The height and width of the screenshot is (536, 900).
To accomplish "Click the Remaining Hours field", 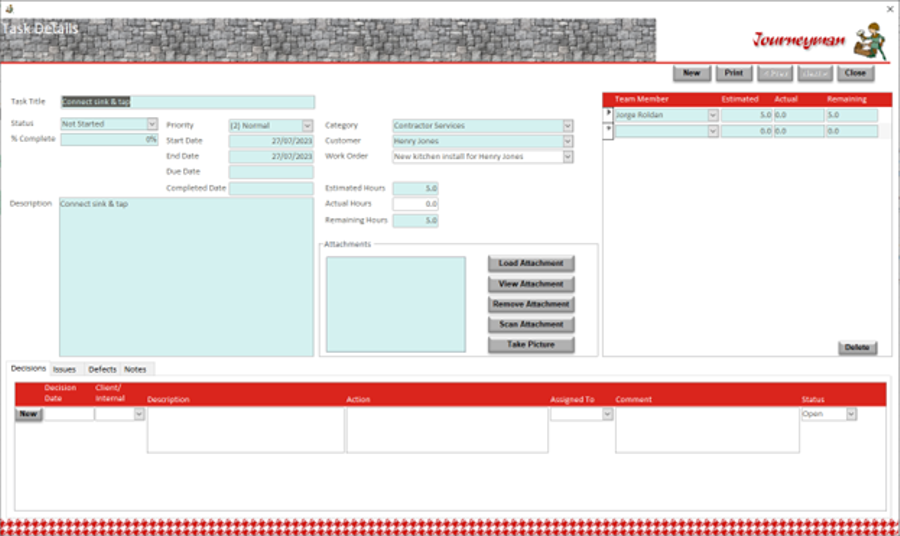I will 416,220.
